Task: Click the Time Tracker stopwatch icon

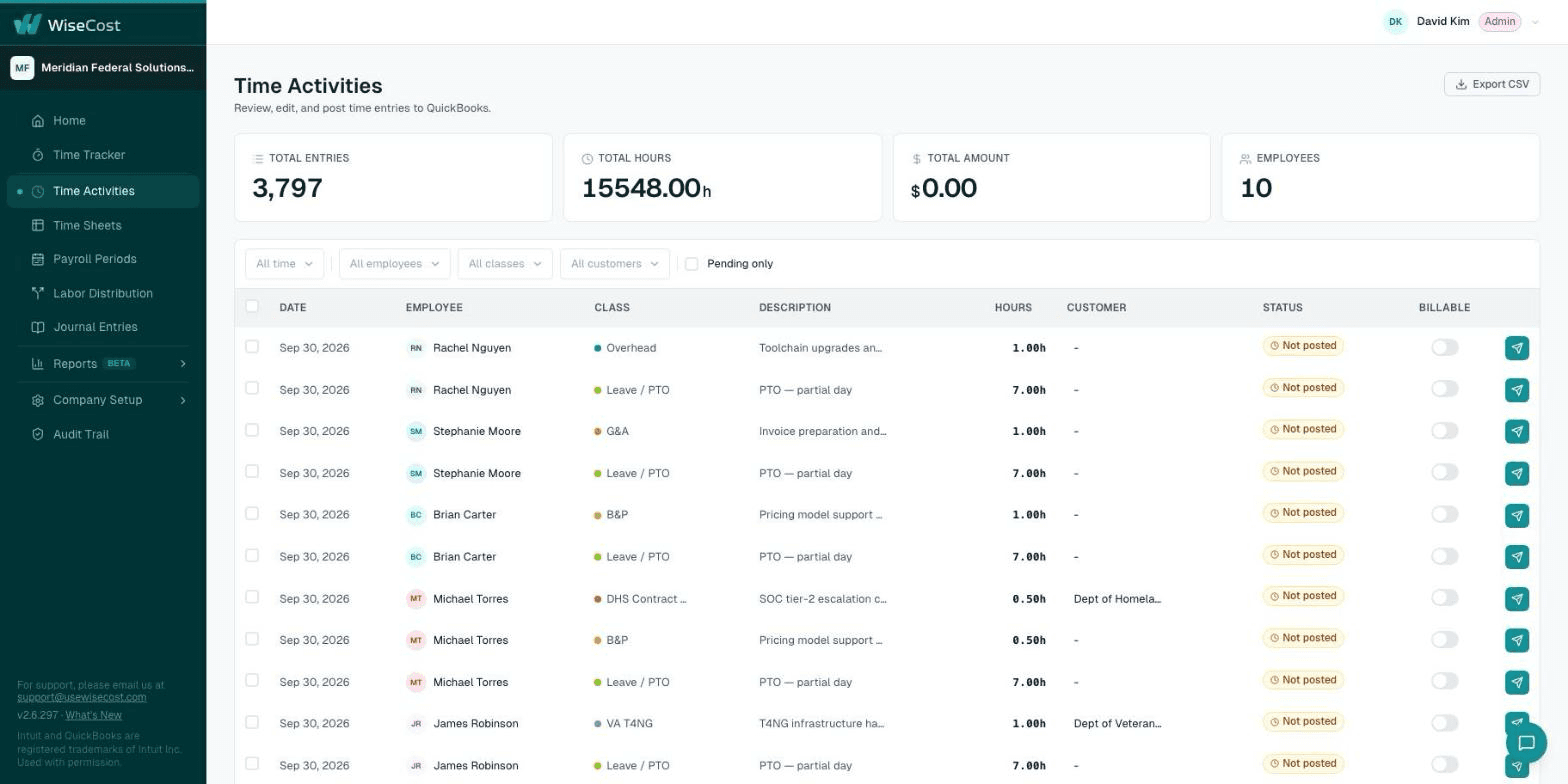Action: [38, 155]
